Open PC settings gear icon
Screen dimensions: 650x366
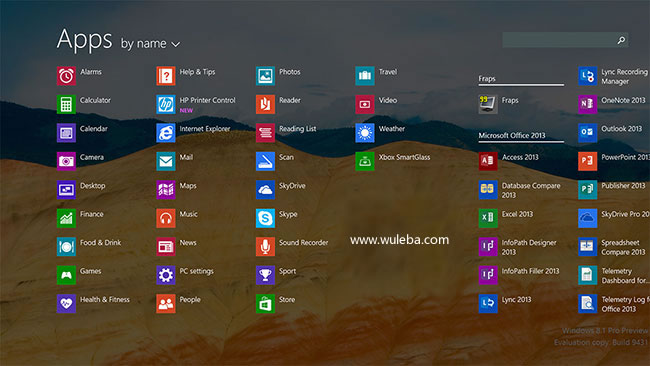(x=166, y=275)
